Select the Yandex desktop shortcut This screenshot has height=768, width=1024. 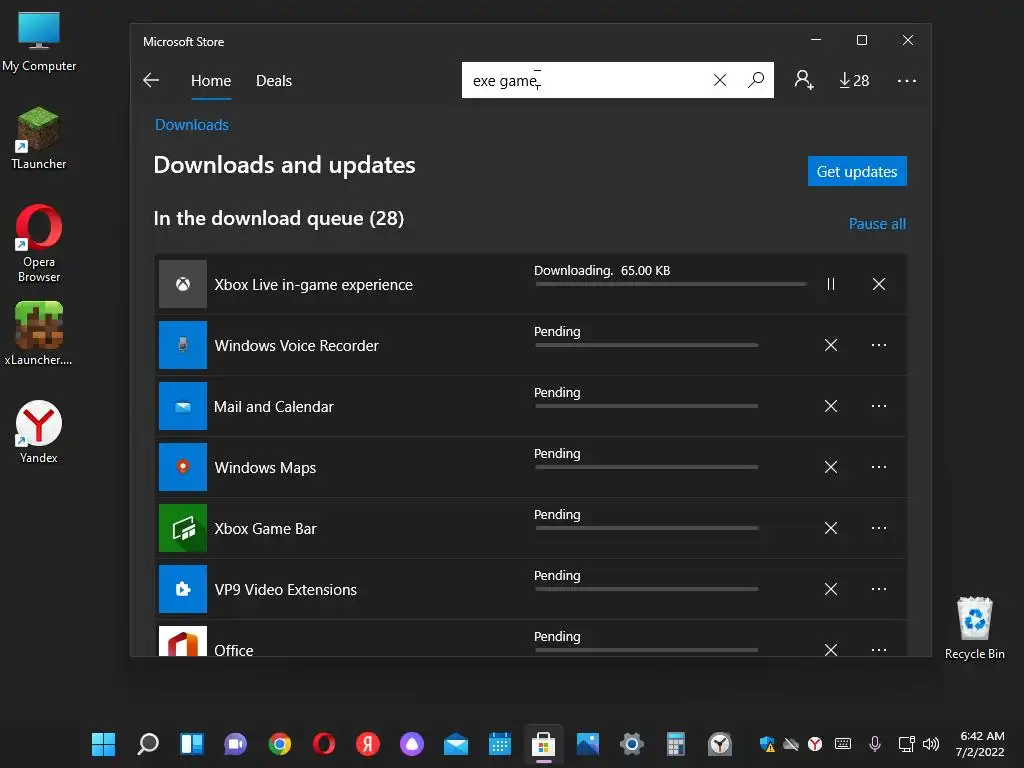[39, 432]
